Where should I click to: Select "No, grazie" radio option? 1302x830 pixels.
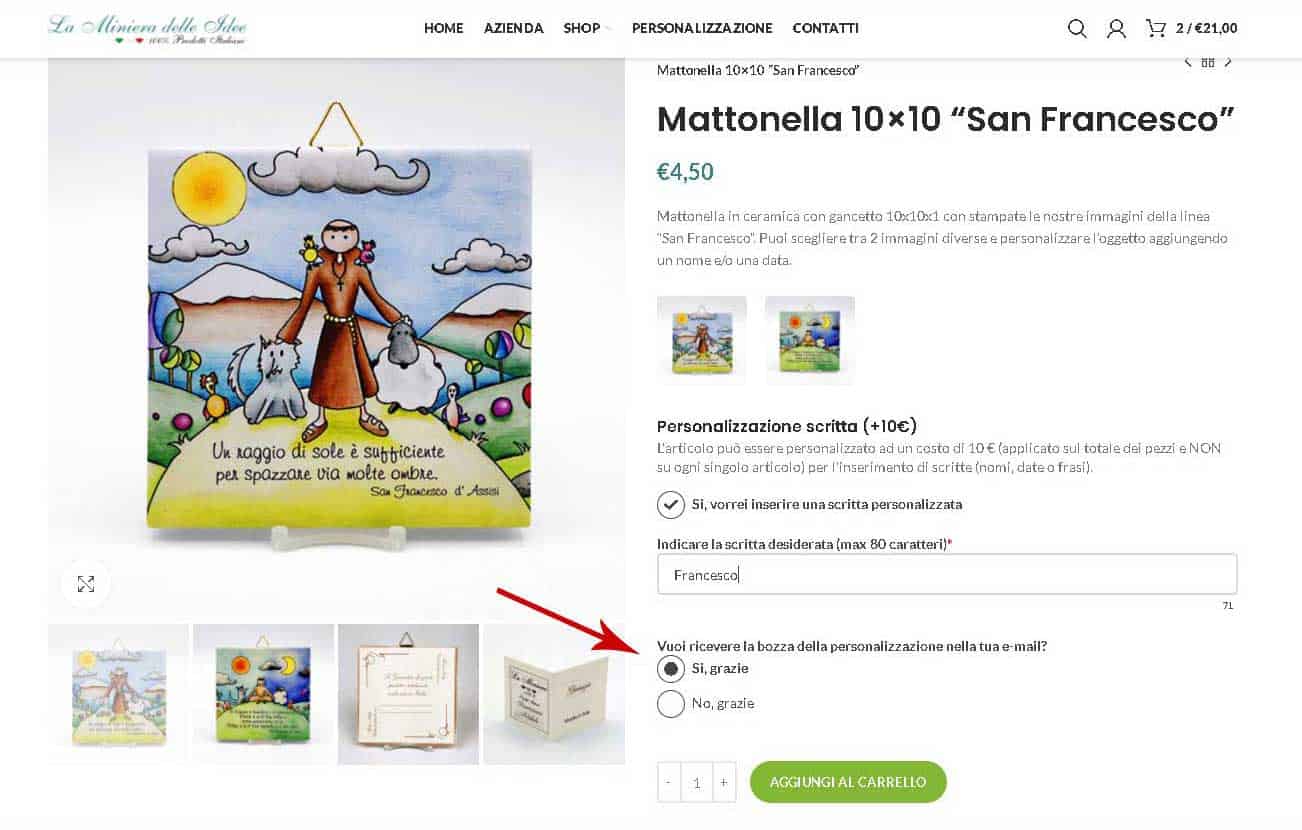671,703
